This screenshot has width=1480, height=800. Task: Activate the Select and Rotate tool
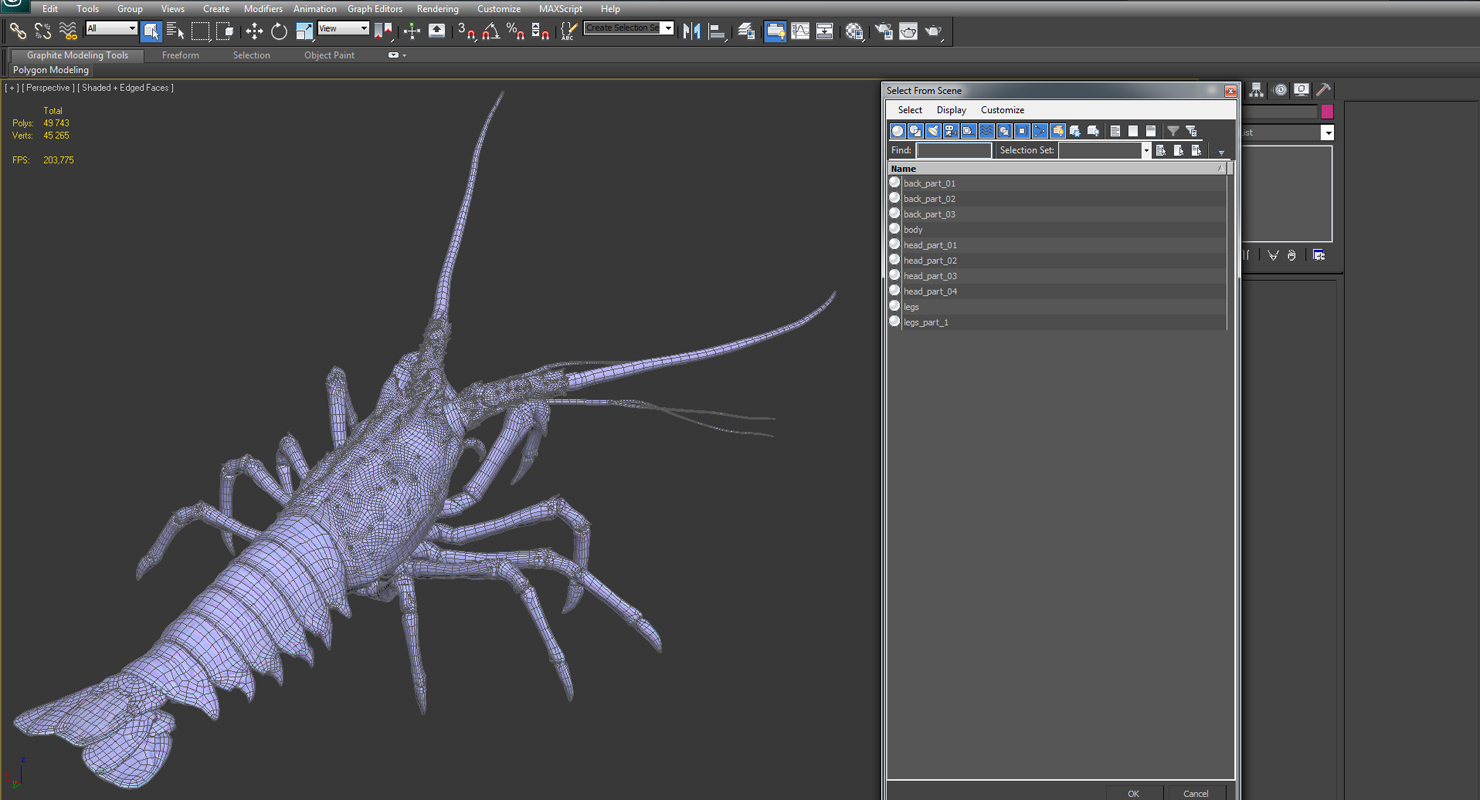click(x=279, y=31)
